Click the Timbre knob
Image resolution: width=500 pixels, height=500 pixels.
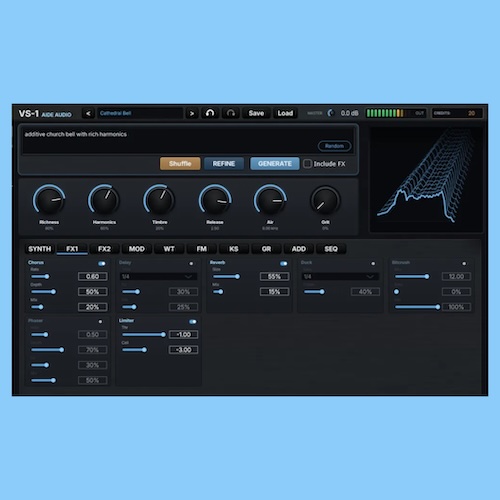point(159,200)
